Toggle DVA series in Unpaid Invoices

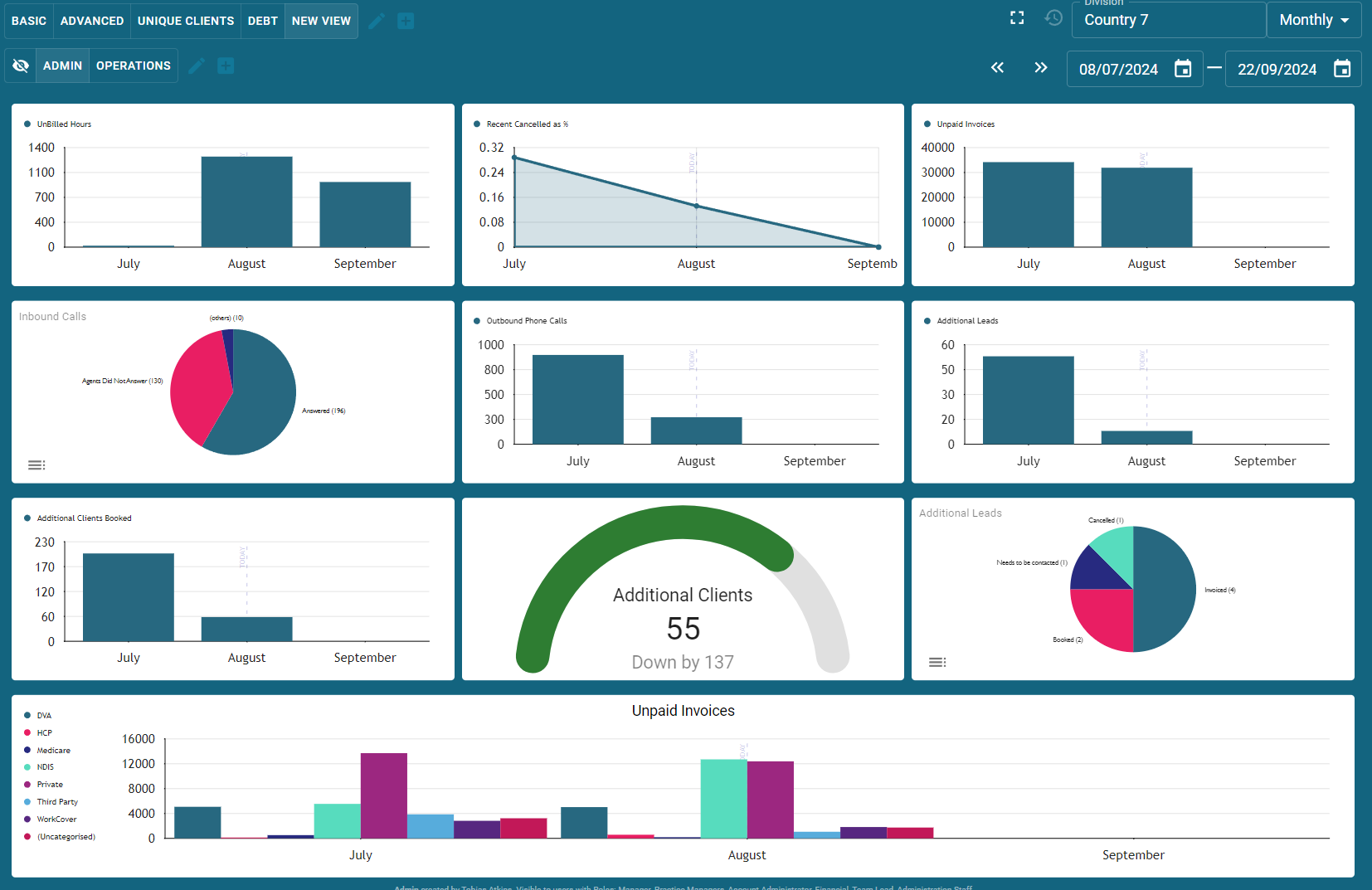[37, 715]
